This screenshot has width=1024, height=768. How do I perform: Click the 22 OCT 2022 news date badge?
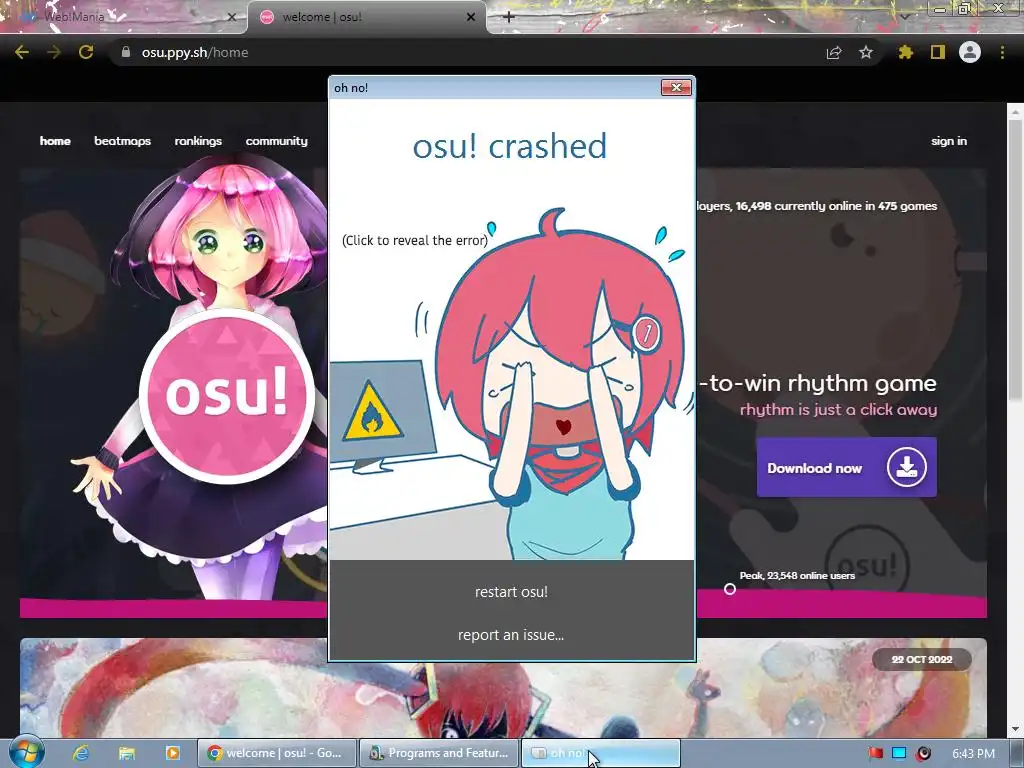921,660
